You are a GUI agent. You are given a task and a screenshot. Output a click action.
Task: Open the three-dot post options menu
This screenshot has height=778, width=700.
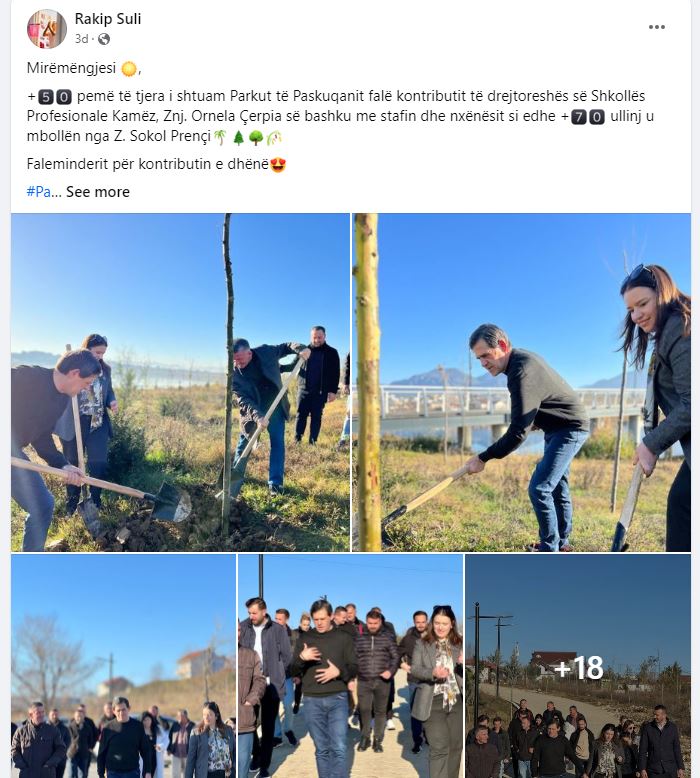[656, 27]
